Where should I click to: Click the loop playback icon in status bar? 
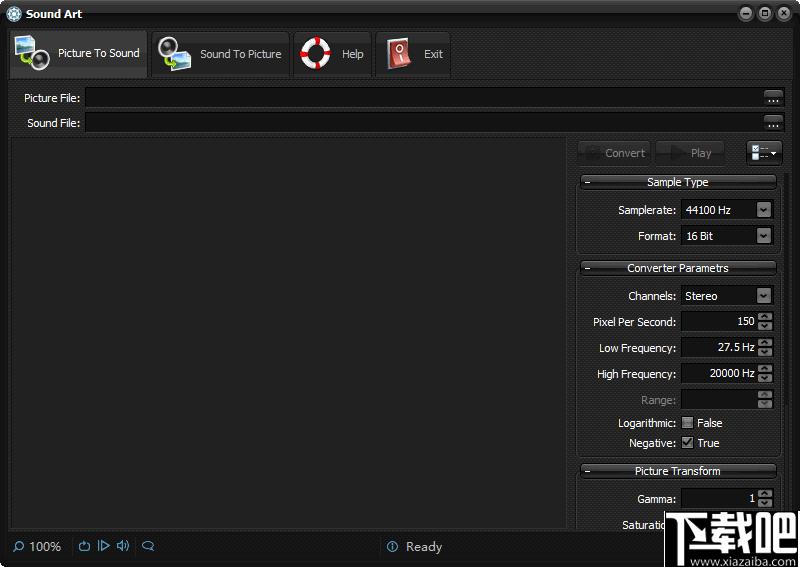point(84,546)
